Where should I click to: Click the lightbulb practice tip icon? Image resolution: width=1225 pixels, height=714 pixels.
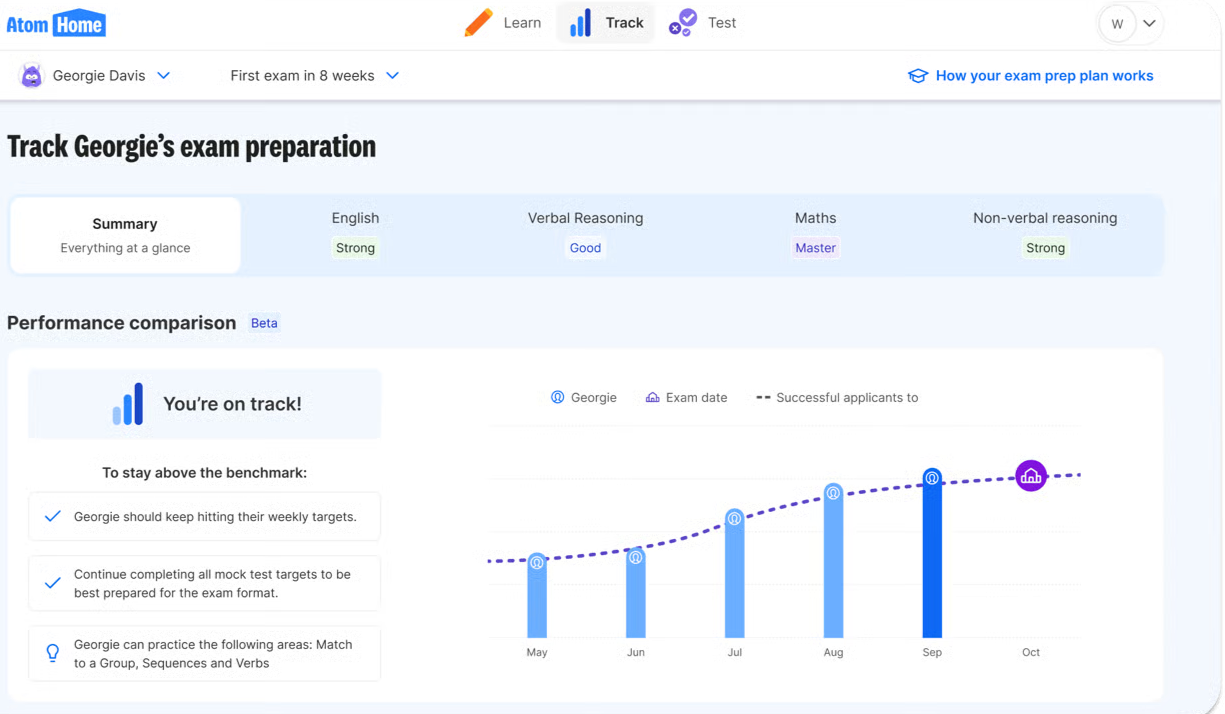pyautogui.click(x=53, y=653)
